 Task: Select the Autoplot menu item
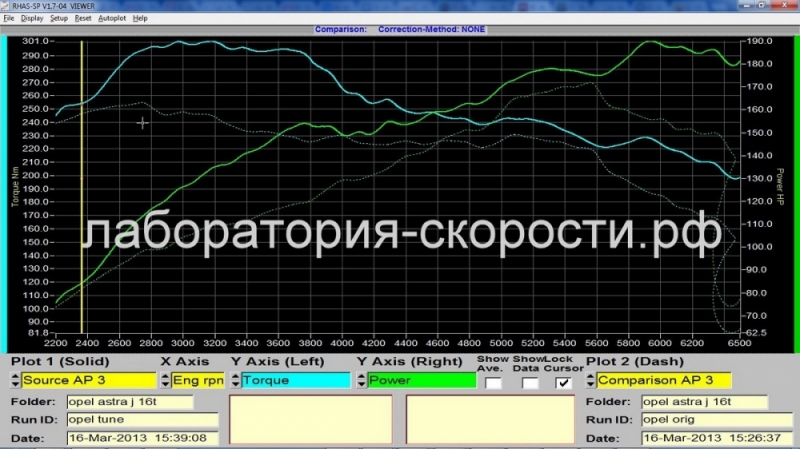pos(112,18)
